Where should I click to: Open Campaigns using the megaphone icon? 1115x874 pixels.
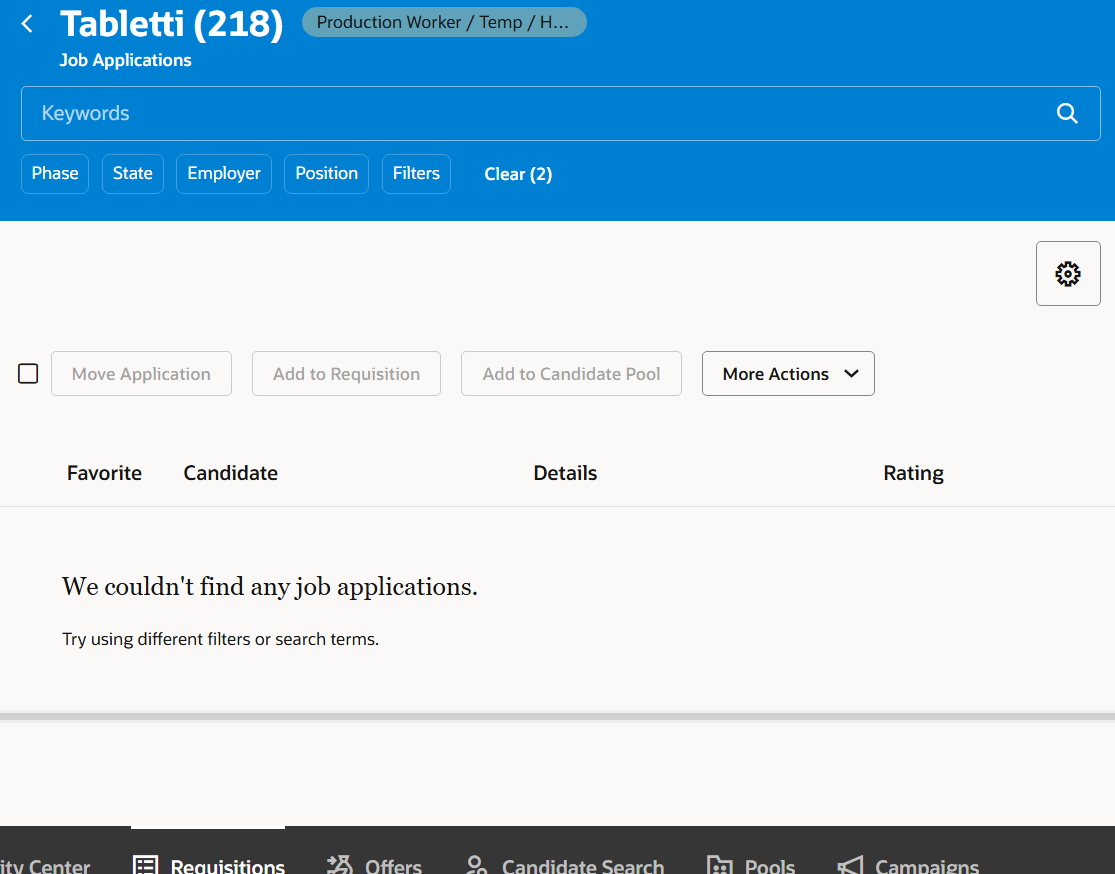pos(849,865)
